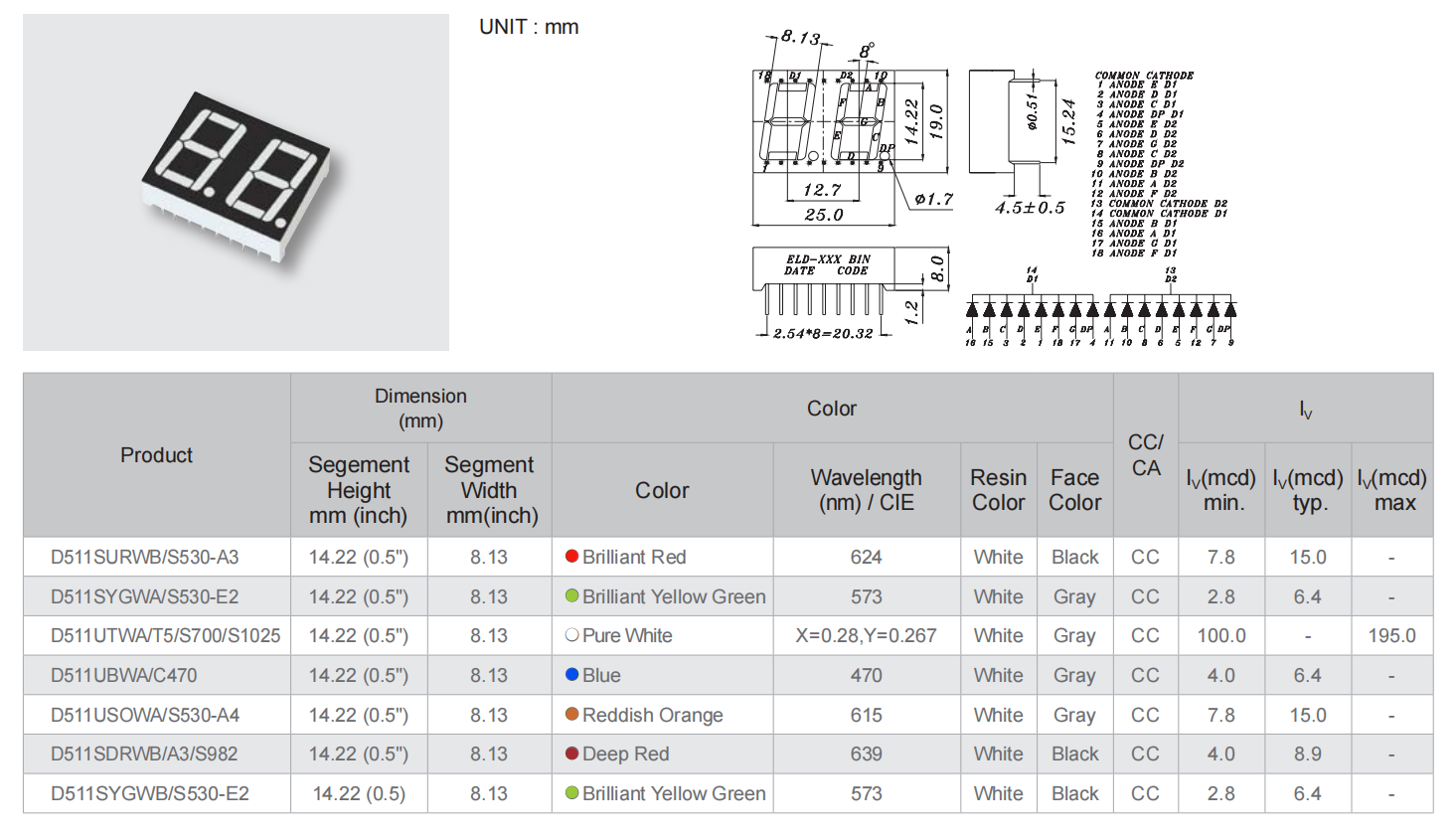The height and width of the screenshot is (838, 1456).
Task: Click the 'UNIT : mm' label
Action: click(529, 27)
